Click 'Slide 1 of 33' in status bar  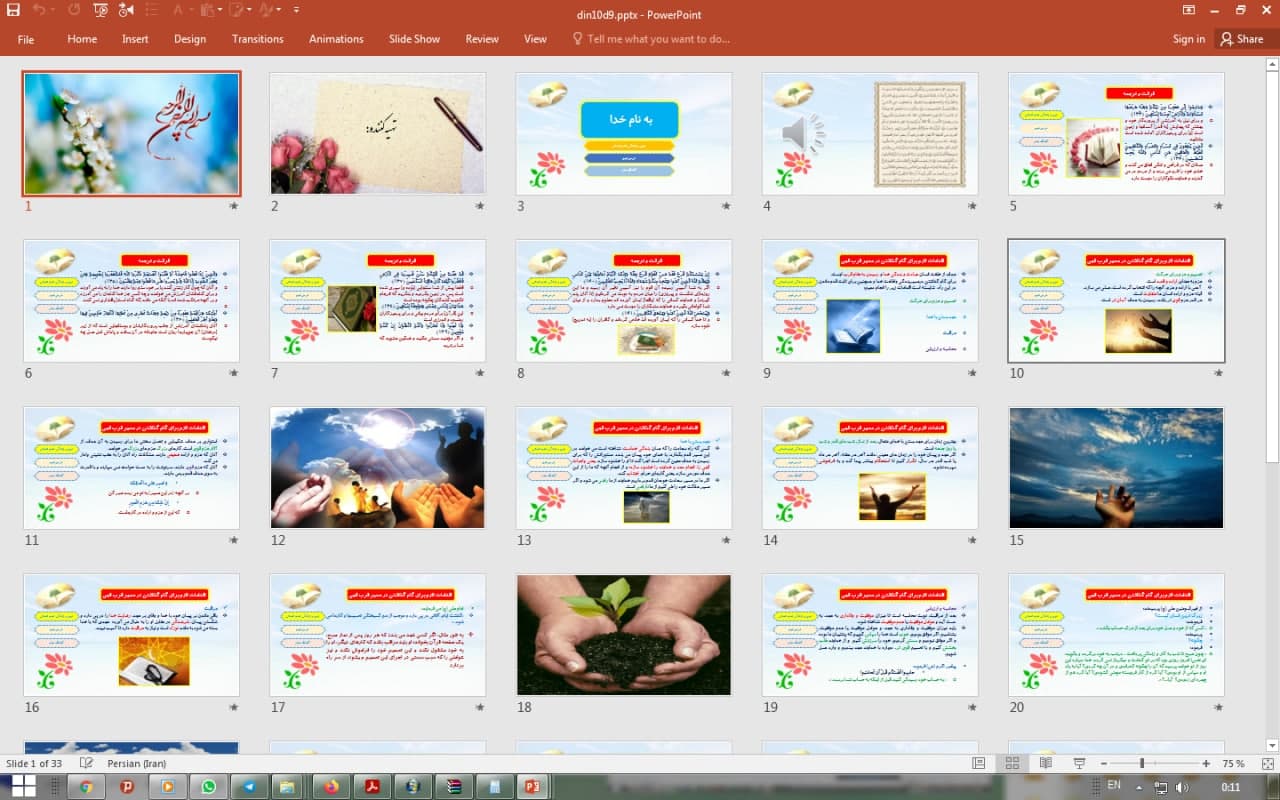(x=35, y=763)
